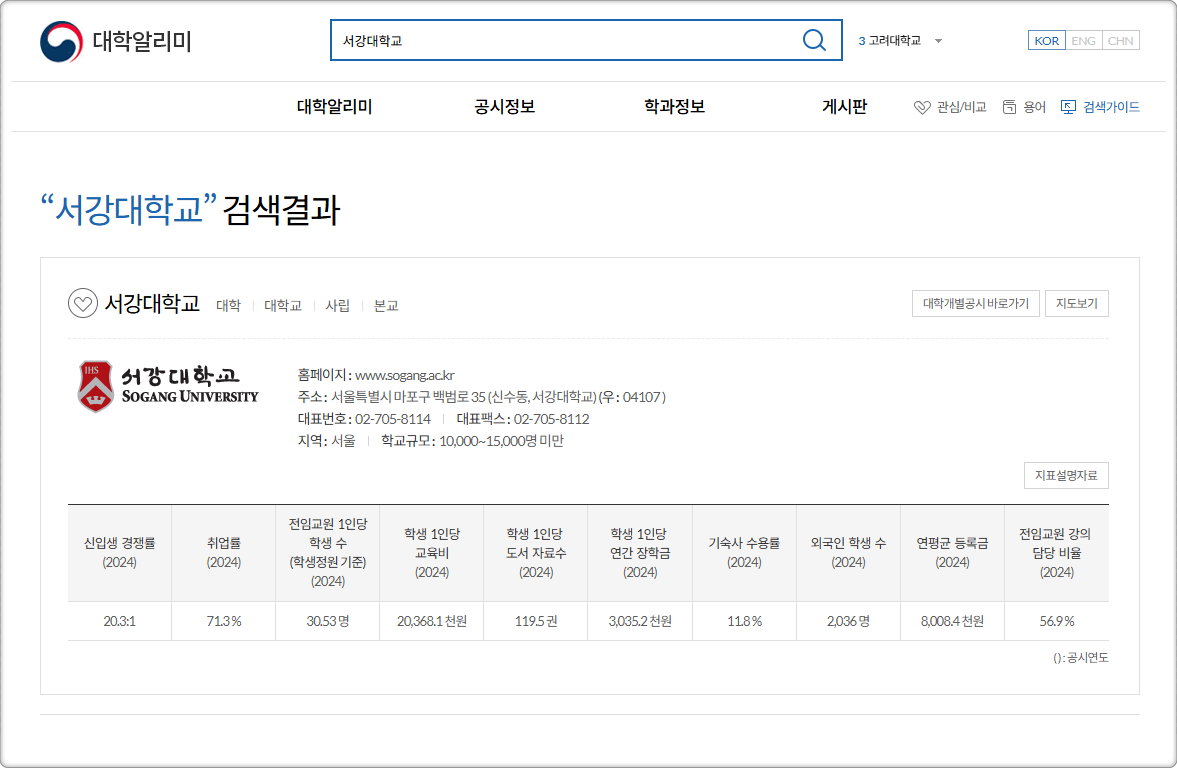
Task: Open the 검색가이드 link
Action: click(1111, 107)
